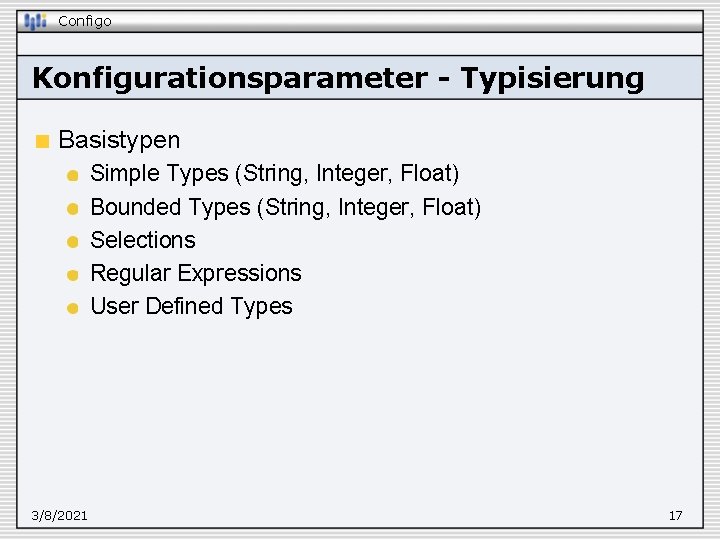Click the yellow bullet beside Simple Types
The width and height of the screenshot is (720, 540).
pyautogui.click(x=72, y=176)
